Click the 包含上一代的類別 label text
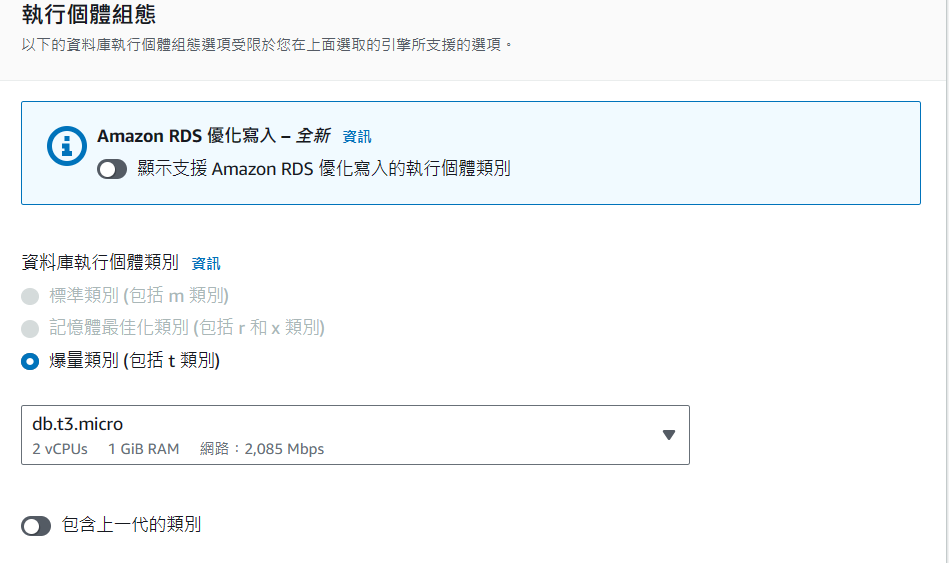Image resolution: width=949 pixels, height=563 pixels. (131, 524)
